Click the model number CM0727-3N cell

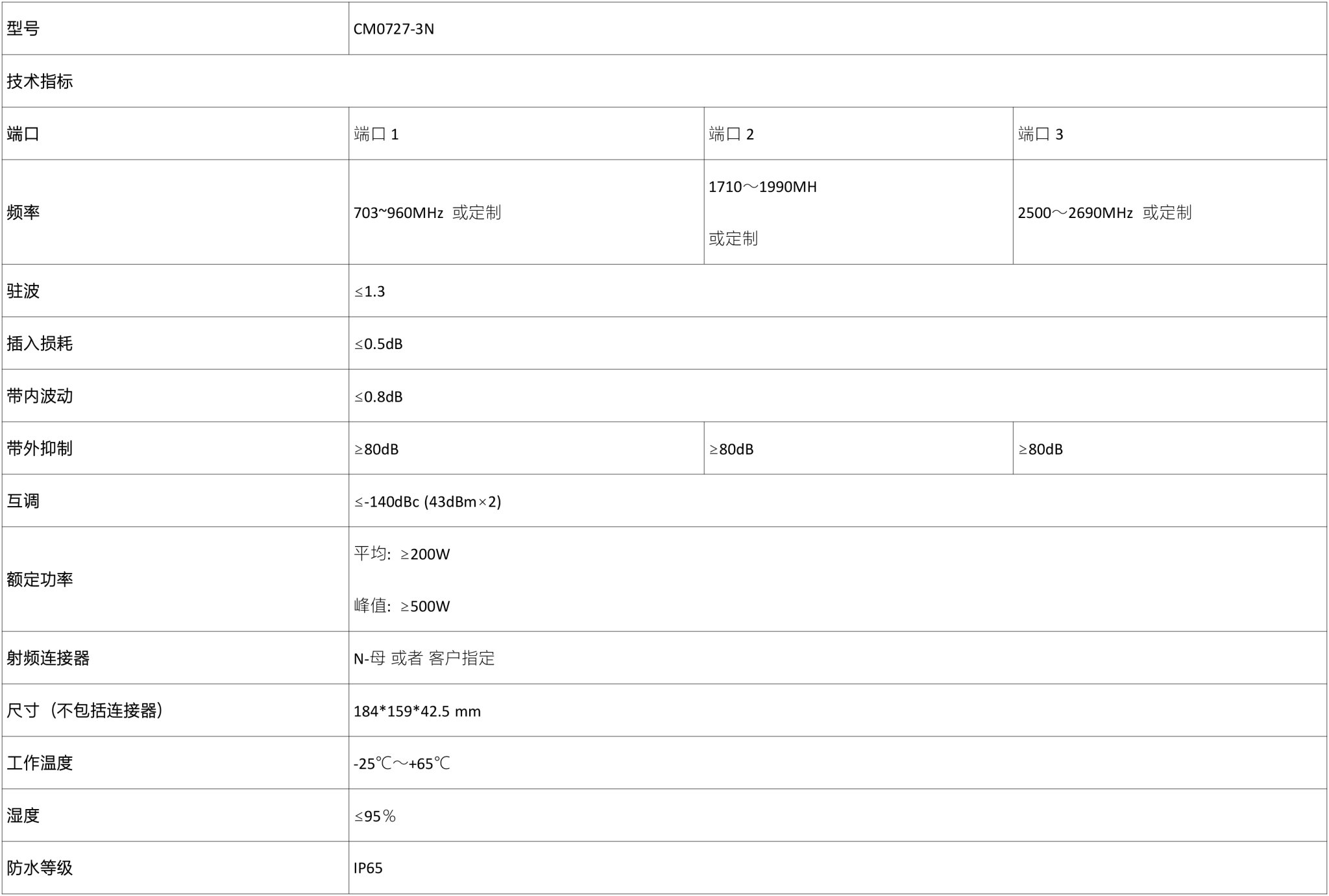[x=394, y=29]
